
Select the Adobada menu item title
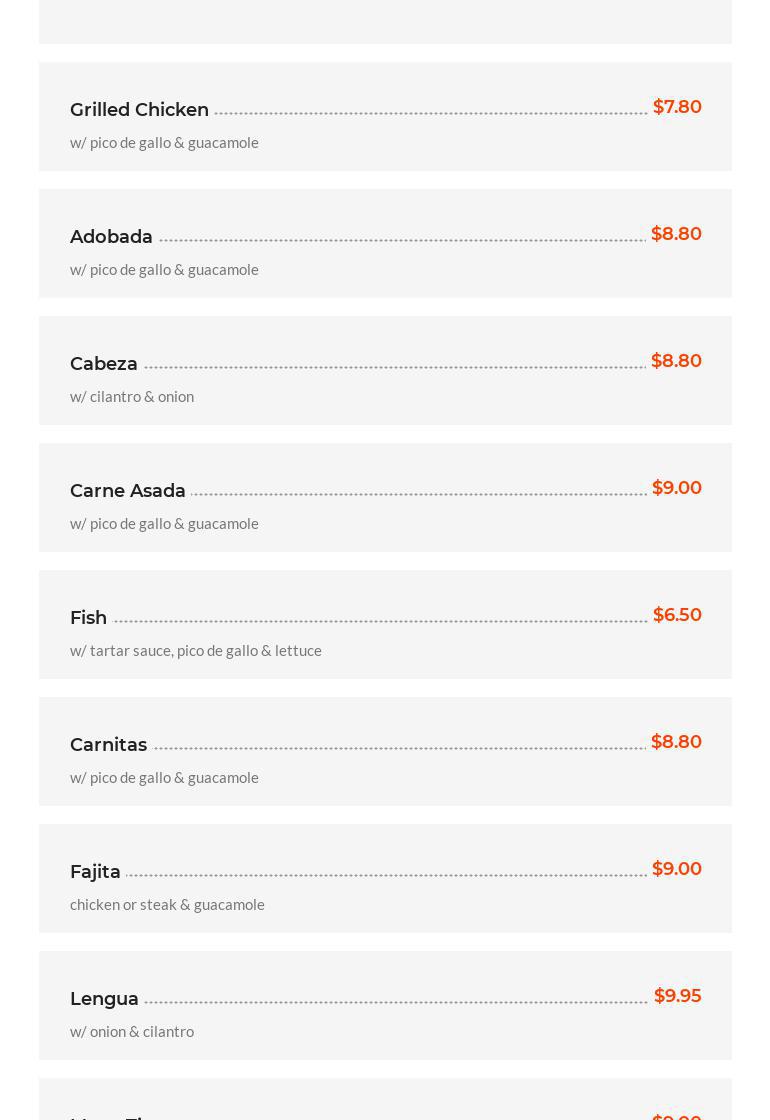(x=111, y=237)
